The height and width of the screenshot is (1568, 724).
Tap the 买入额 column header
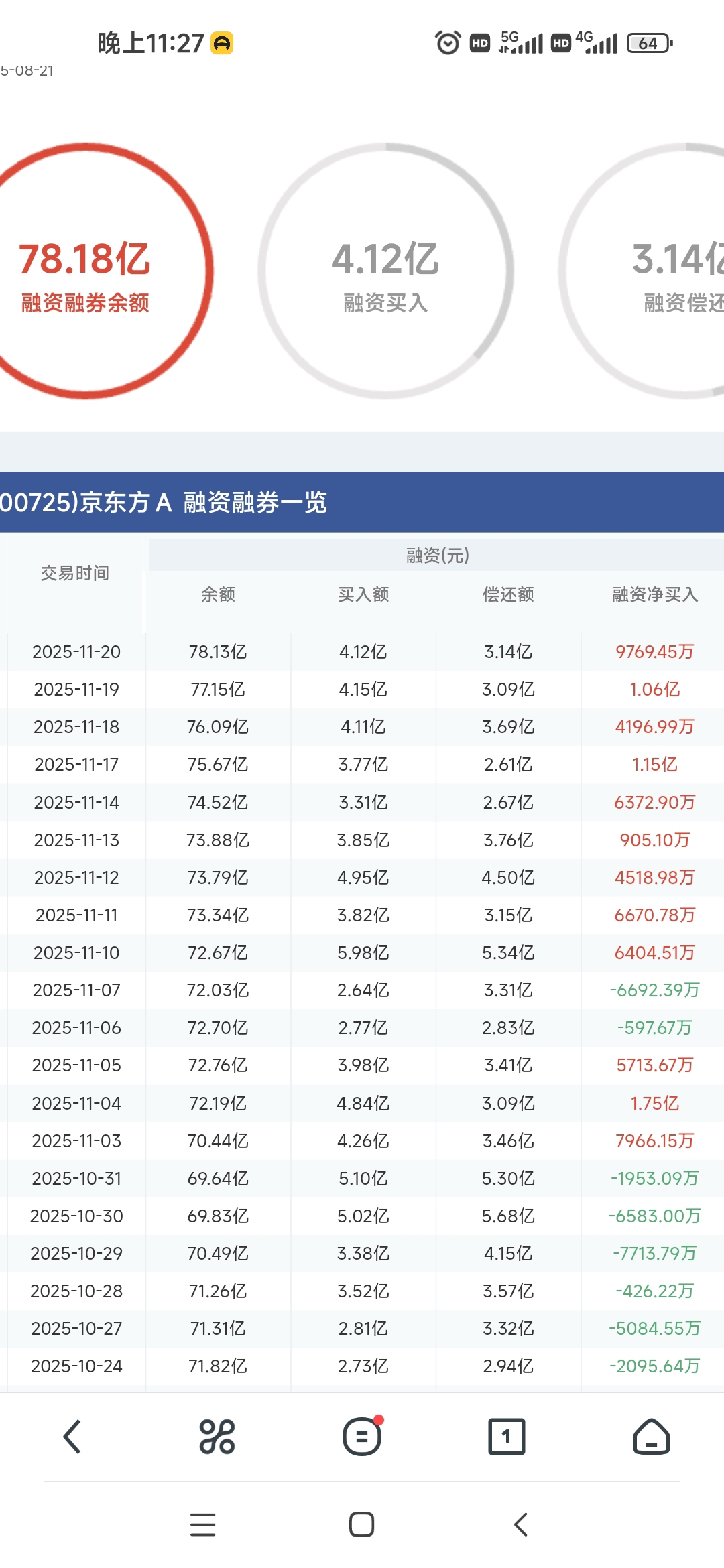[363, 594]
